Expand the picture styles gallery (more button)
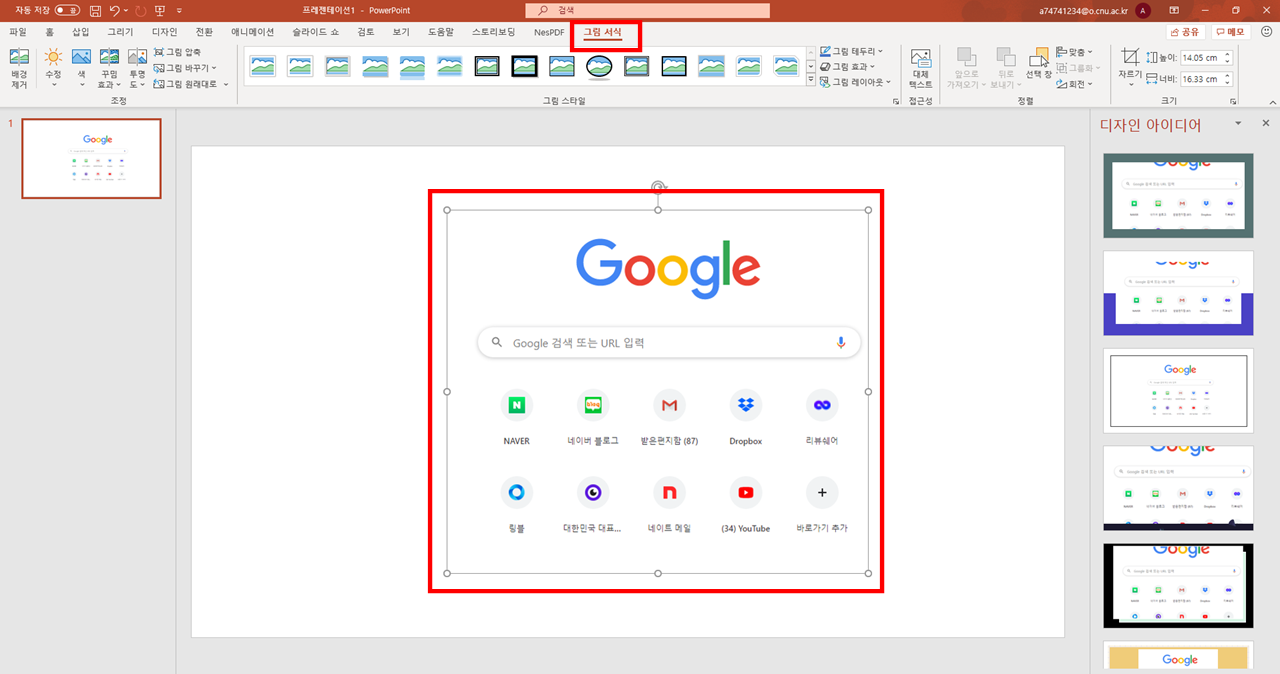Viewport: 1280px width, 674px height. (810, 80)
